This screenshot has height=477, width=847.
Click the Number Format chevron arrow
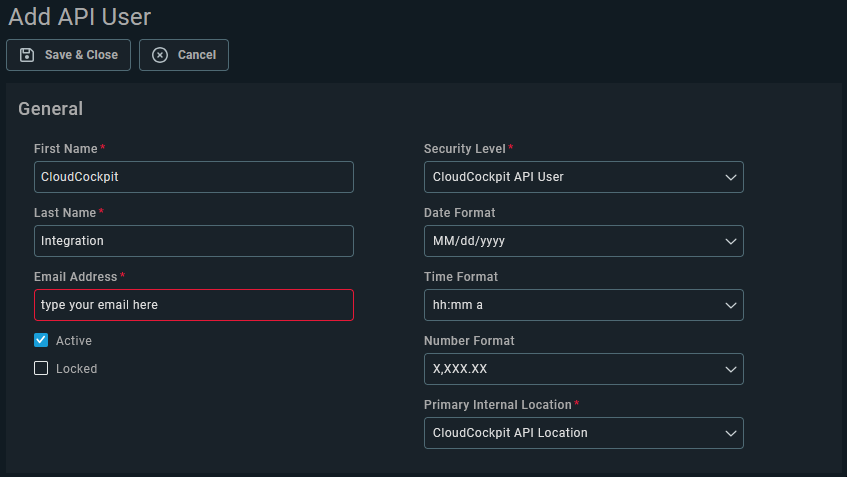pyautogui.click(x=731, y=369)
